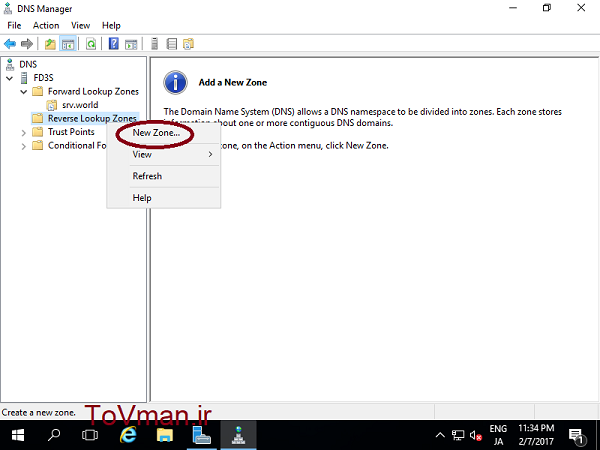
Task: Select the Forward Lookup Zones label
Action: point(93,91)
